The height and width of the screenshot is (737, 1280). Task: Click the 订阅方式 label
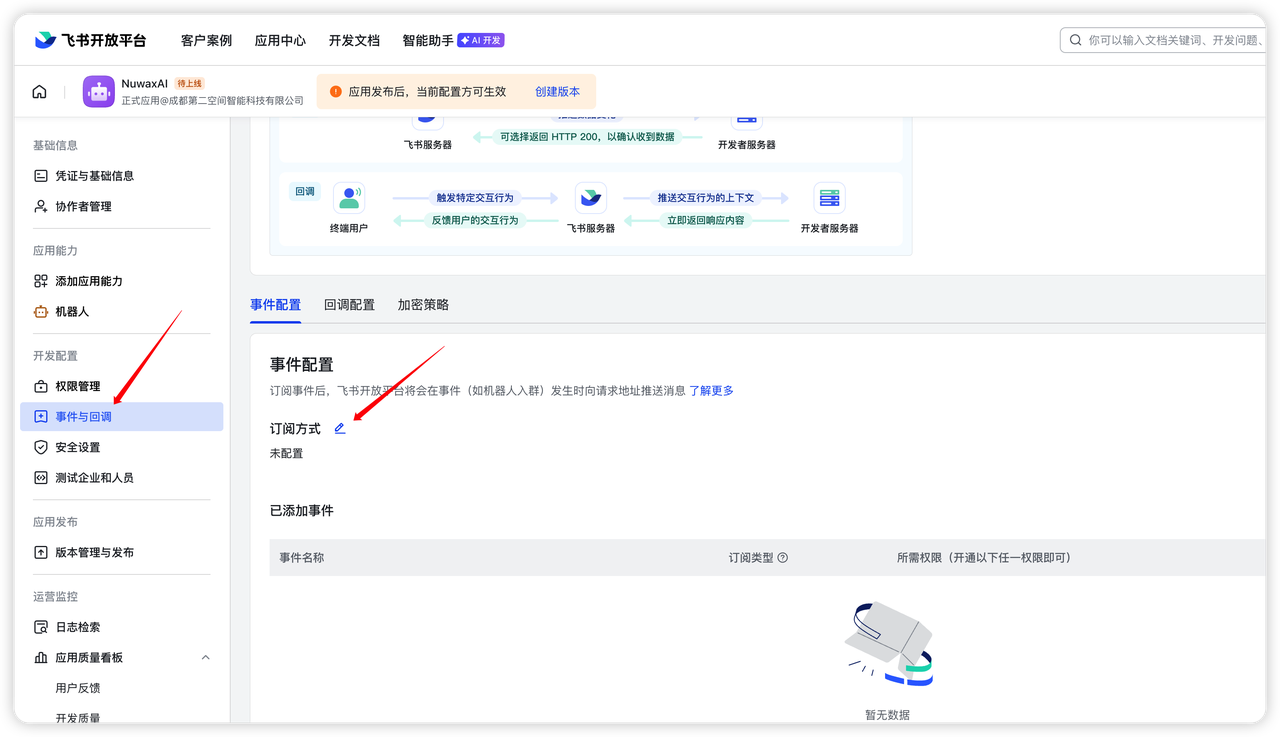tap(295, 429)
